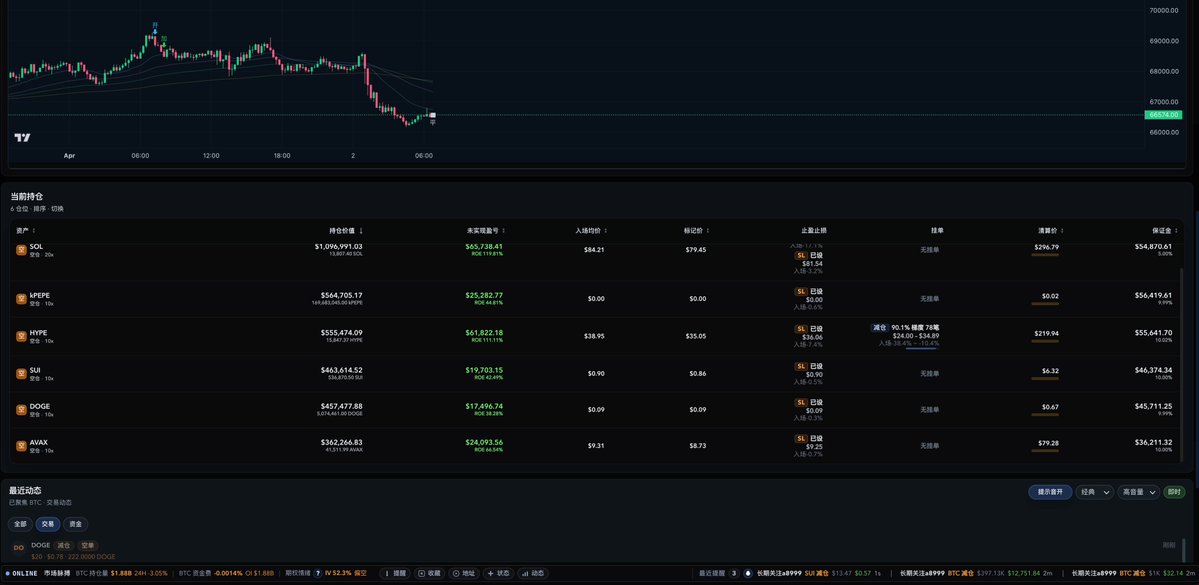Sort by 资产 column header
This screenshot has height=585, width=1199.
point(26,230)
